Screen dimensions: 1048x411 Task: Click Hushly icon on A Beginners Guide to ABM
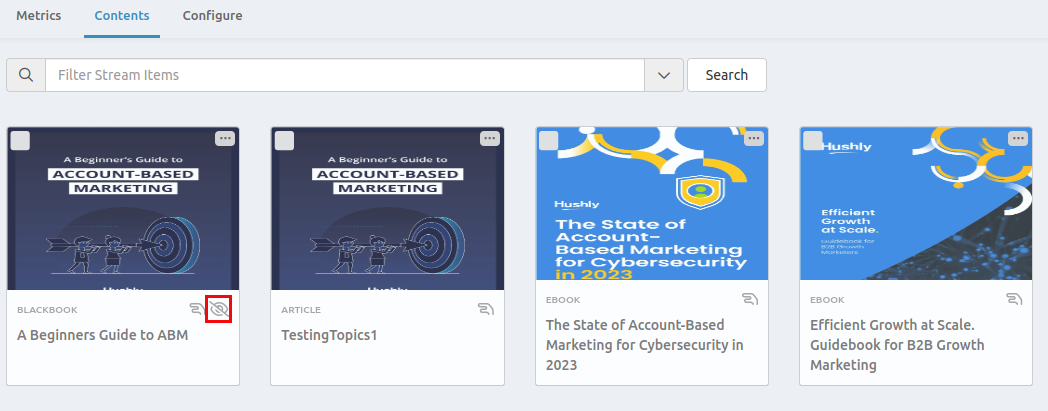pyautogui.click(x=197, y=309)
